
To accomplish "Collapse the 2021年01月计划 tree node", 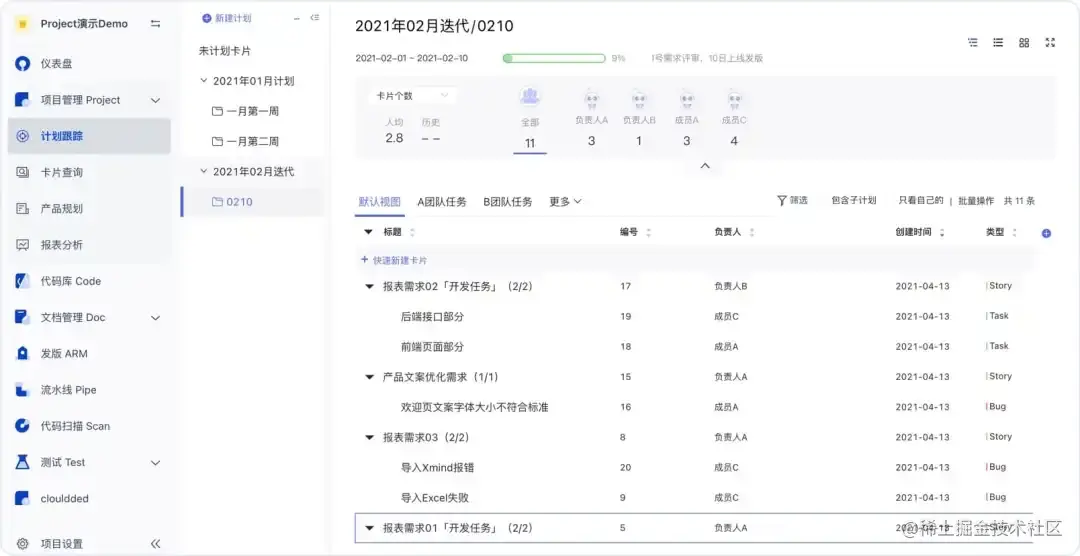I will pyautogui.click(x=203, y=81).
